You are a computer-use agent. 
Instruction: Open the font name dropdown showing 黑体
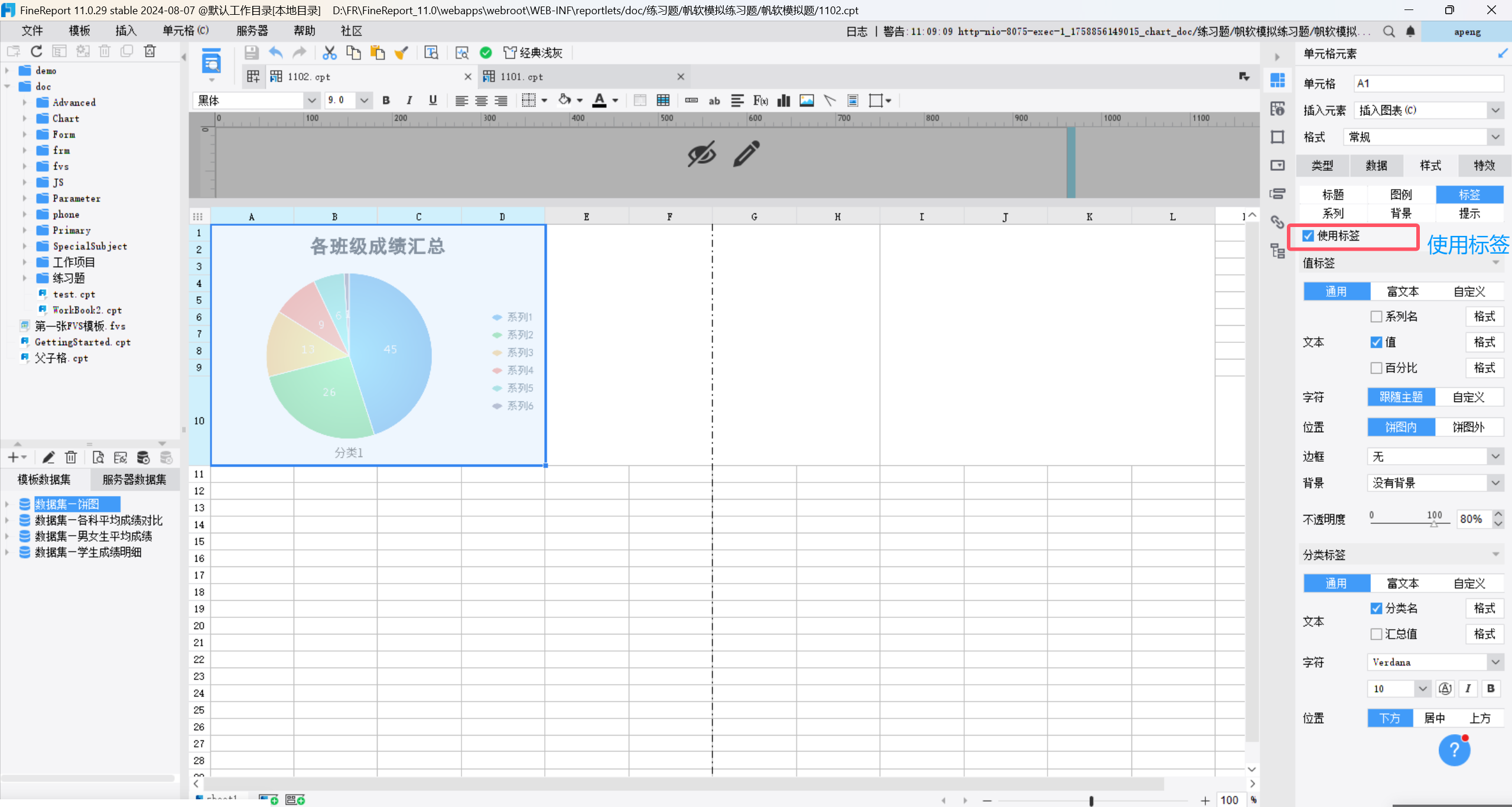(311, 101)
